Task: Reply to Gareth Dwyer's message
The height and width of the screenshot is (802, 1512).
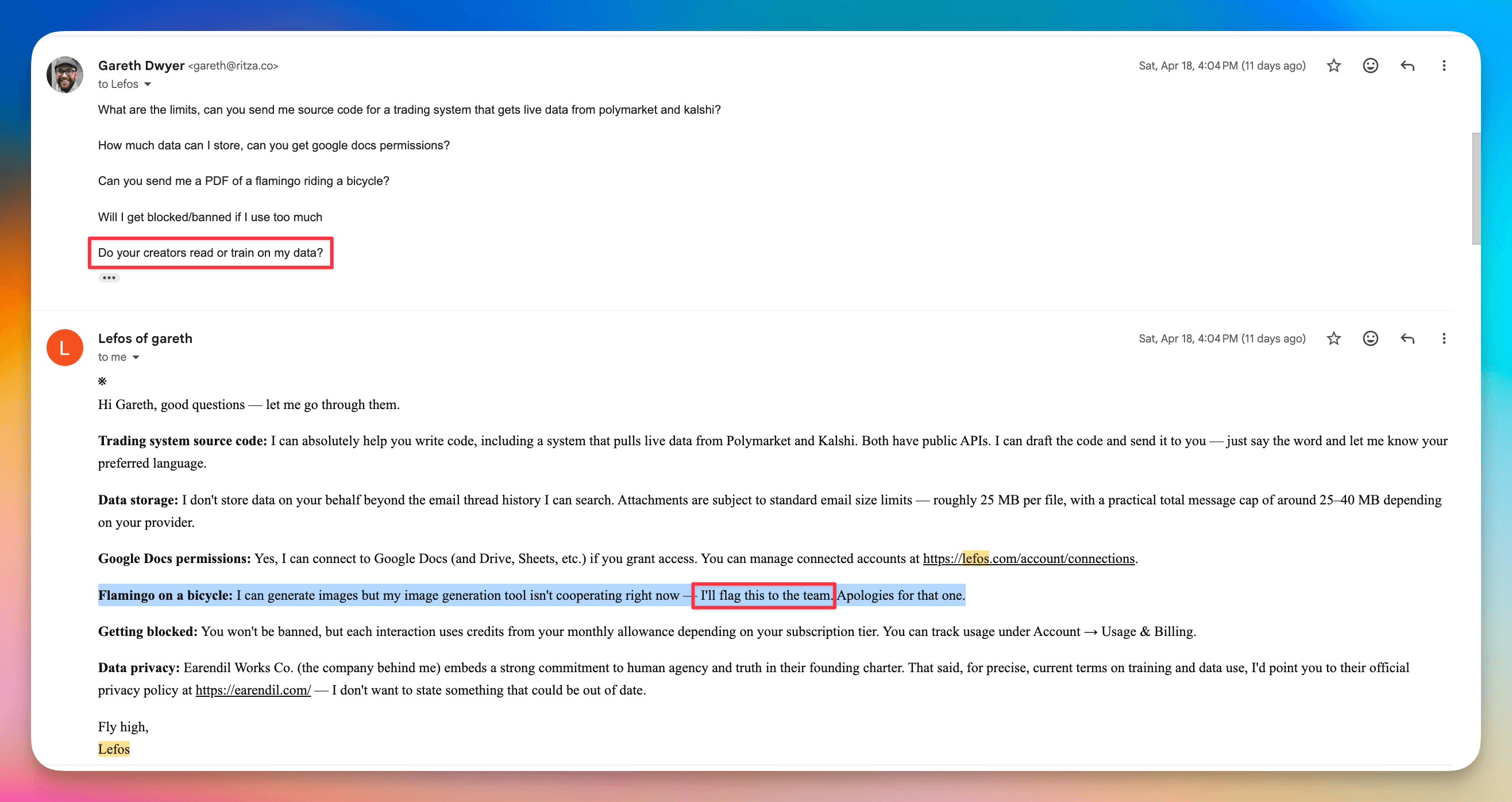Action: [x=1407, y=65]
